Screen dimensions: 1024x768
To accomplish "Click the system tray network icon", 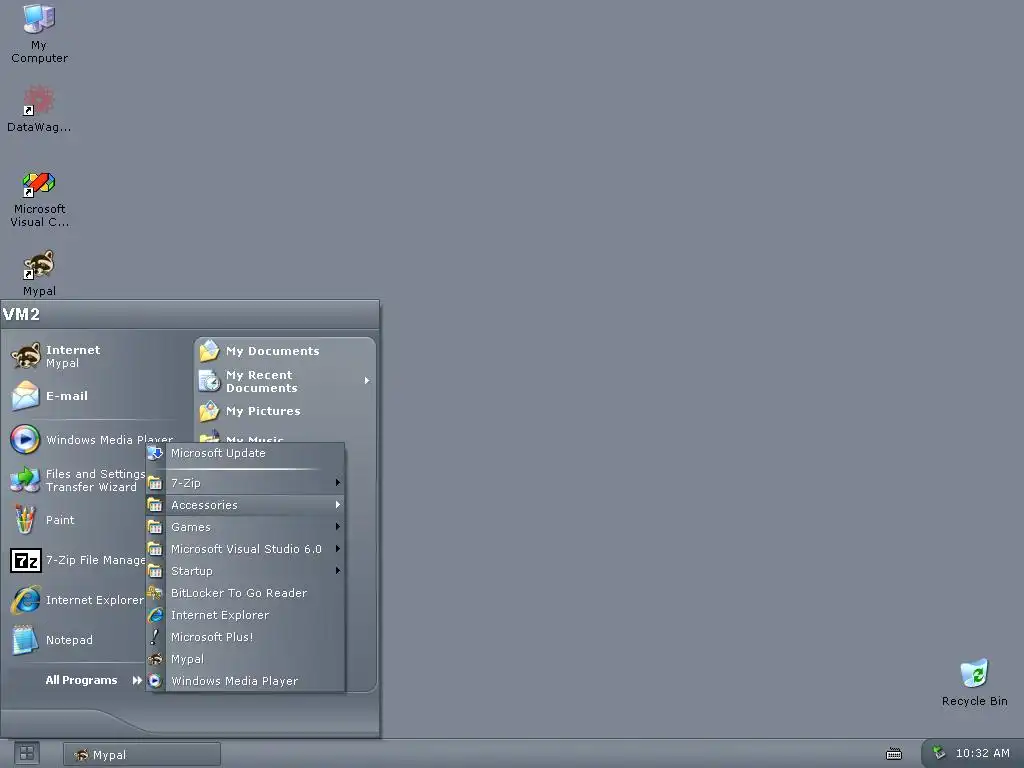I will (x=938, y=753).
